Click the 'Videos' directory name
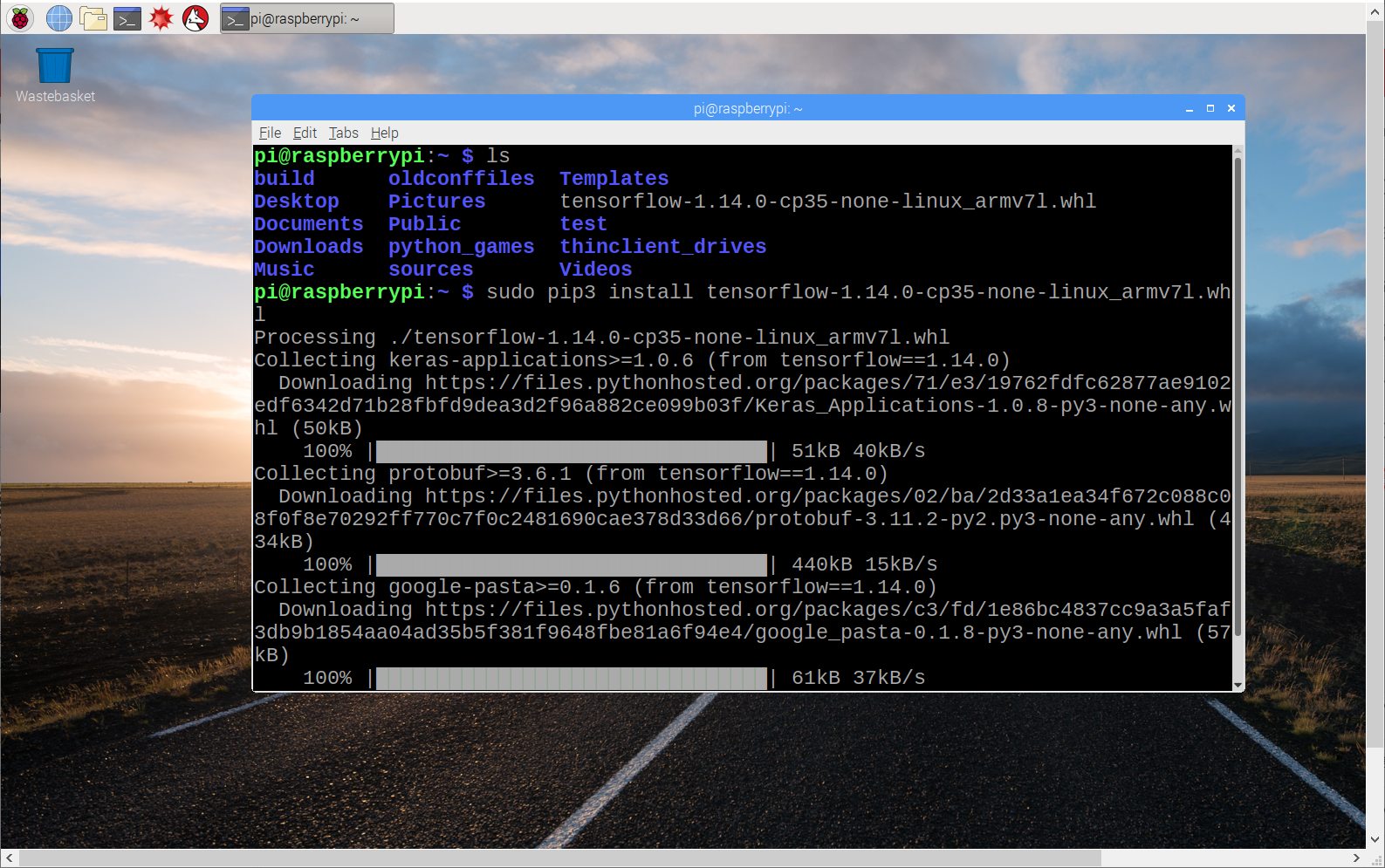 tap(596, 270)
